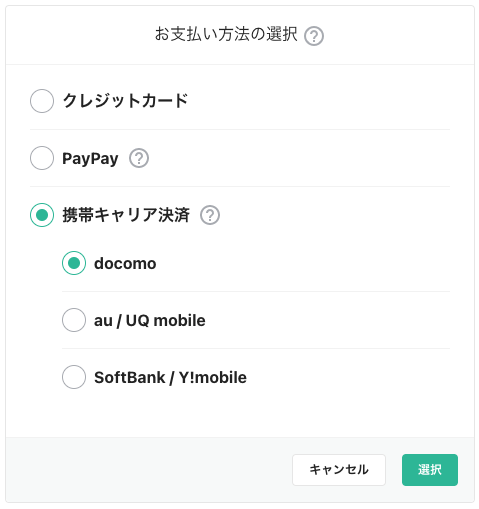Click the 携帯キャリア決済 label text
The height and width of the screenshot is (509, 479).
pyautogui.click(x=126, y=215)
